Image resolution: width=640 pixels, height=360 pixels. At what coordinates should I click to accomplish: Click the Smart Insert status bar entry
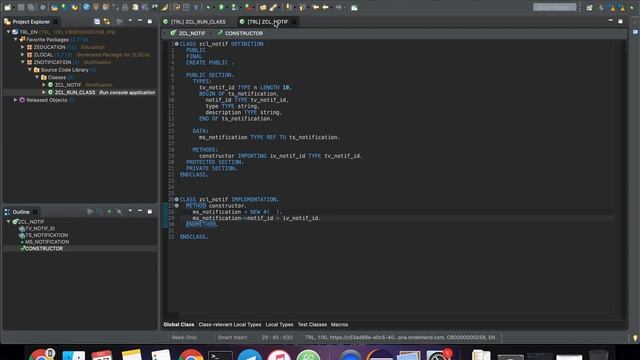tap(232, 338)
